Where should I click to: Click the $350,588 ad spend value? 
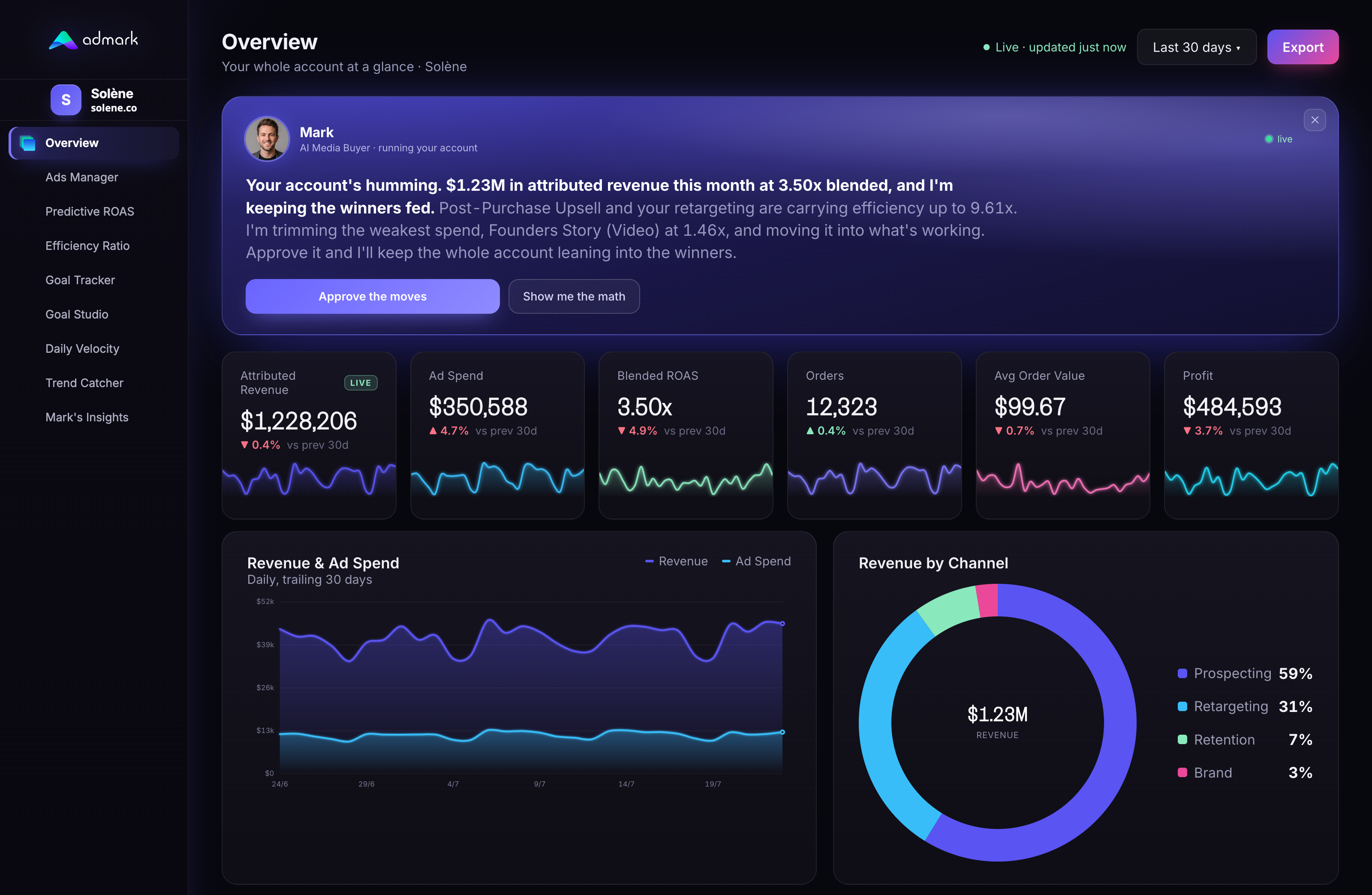pos(478,407)
